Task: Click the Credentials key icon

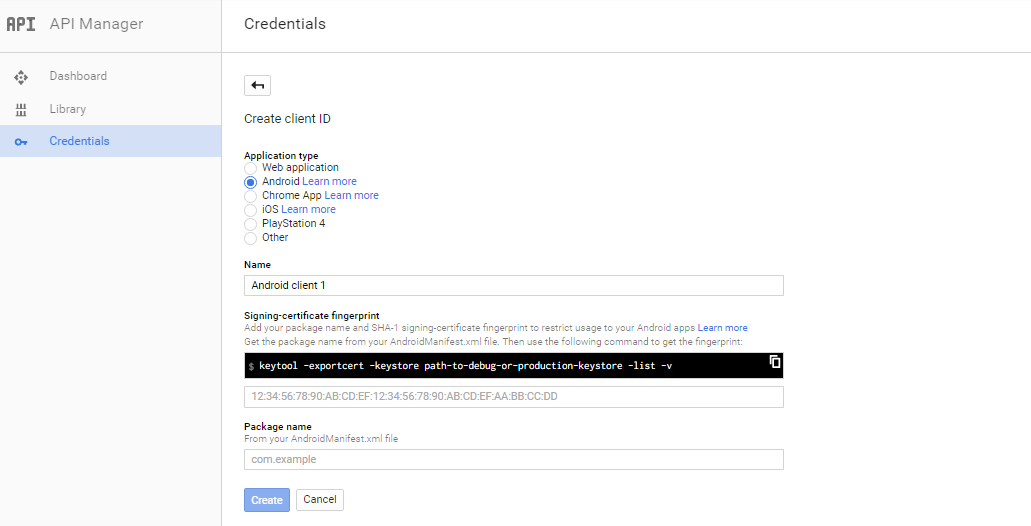Action: (21, 141)
